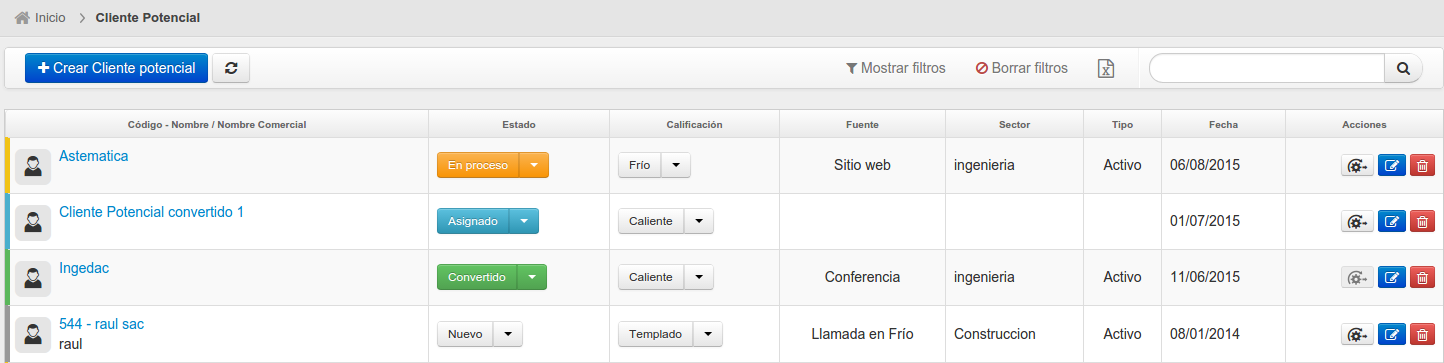Image resolution: width=1444 pixels, height=363 pixels.
Task: Convert Cliente Potencial convertido 1 gear icon
Action: 1357,222
